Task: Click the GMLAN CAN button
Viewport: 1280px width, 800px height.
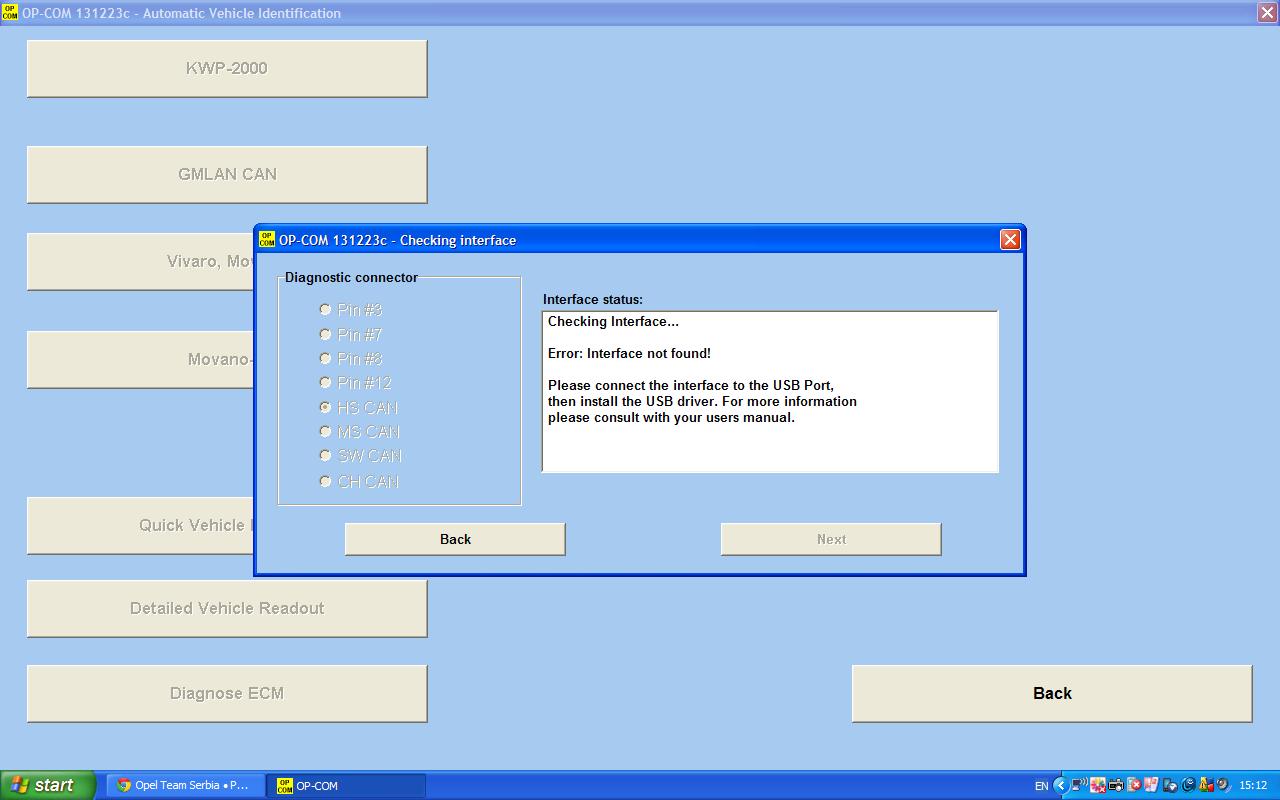Action: (x=227, y=174)
